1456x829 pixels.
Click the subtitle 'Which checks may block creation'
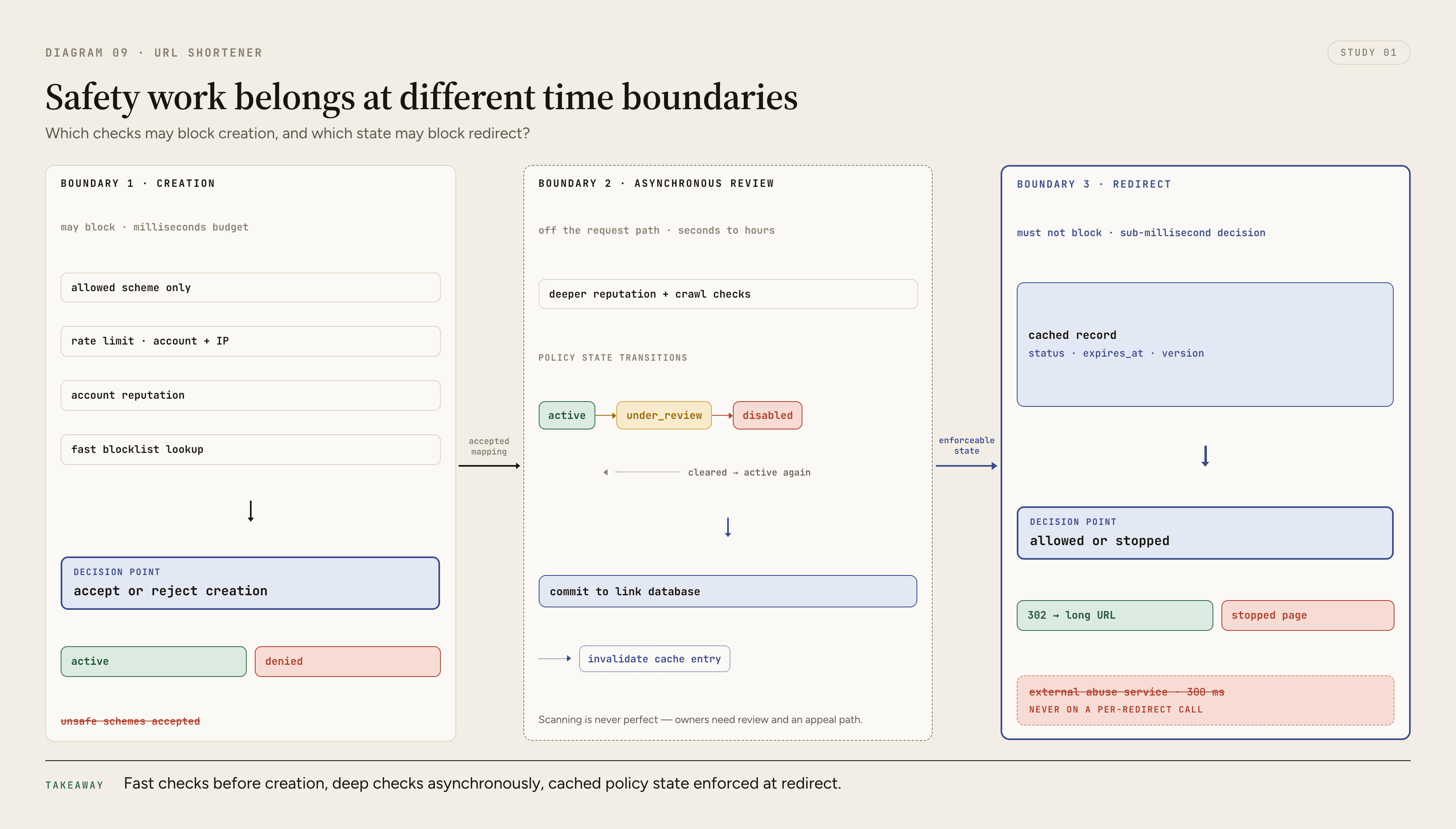tap(288, 133)
